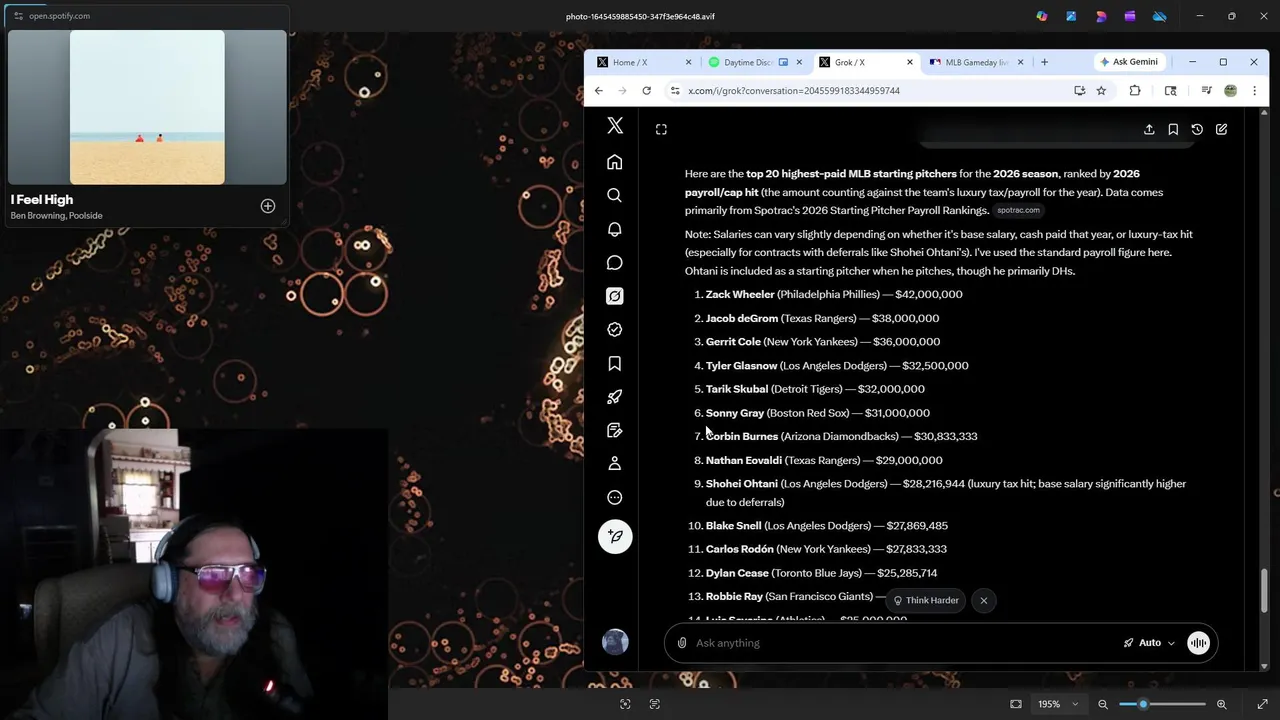Open Microsoft Designer icon in Photos title bar

coord(1101,16)
